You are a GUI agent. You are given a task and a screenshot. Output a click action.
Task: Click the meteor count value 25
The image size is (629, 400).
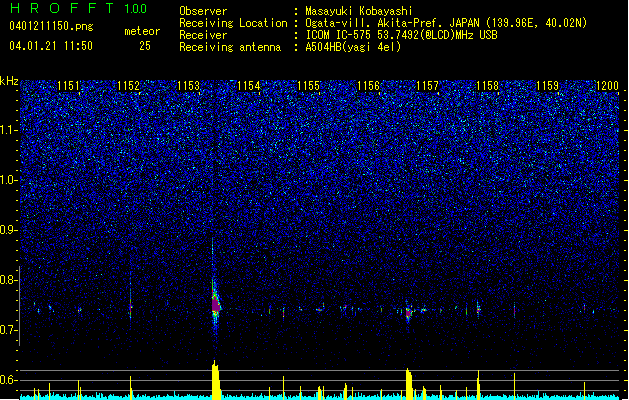click(x=145, y=46)
